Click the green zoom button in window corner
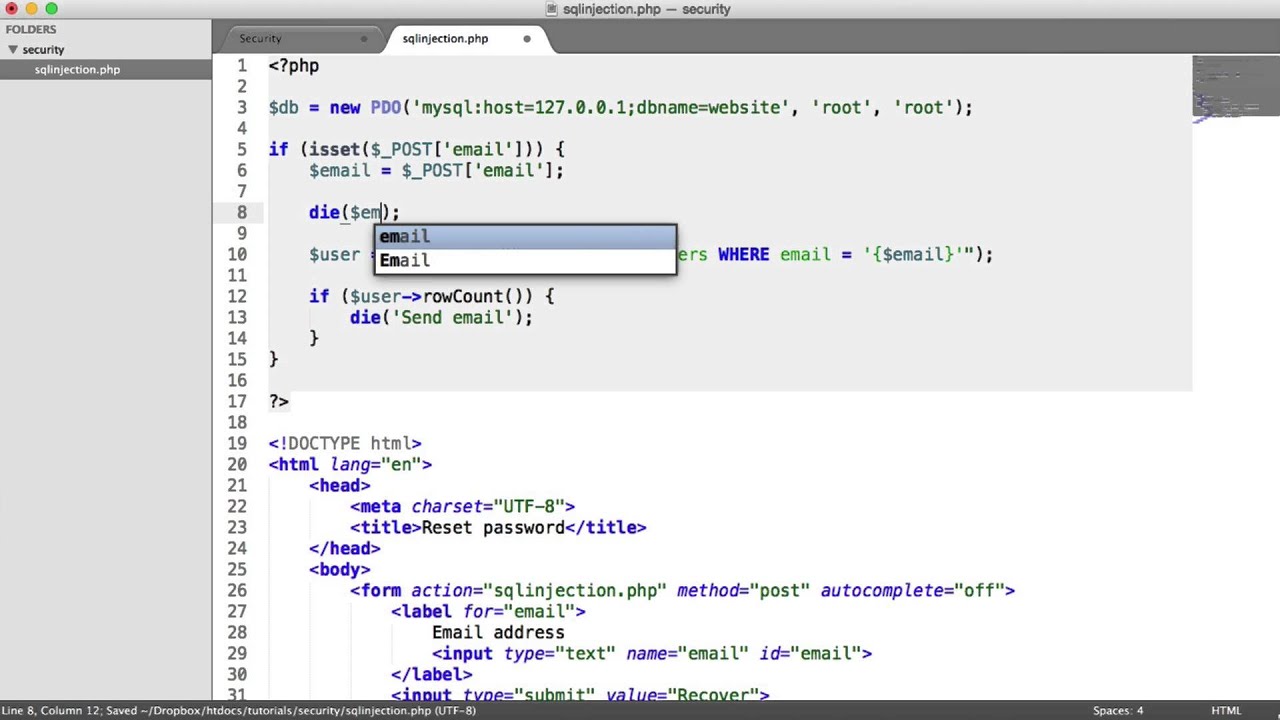Image resolution: width=1280 pixels, height=720 pixels. (x=51, y=9)
